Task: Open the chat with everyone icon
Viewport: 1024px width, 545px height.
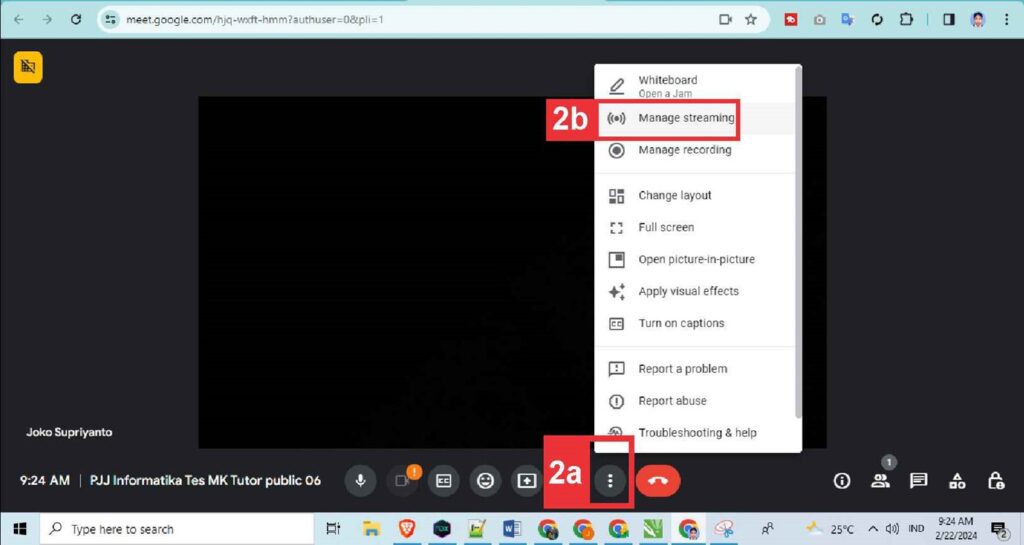Action: [x=918, y=481]
